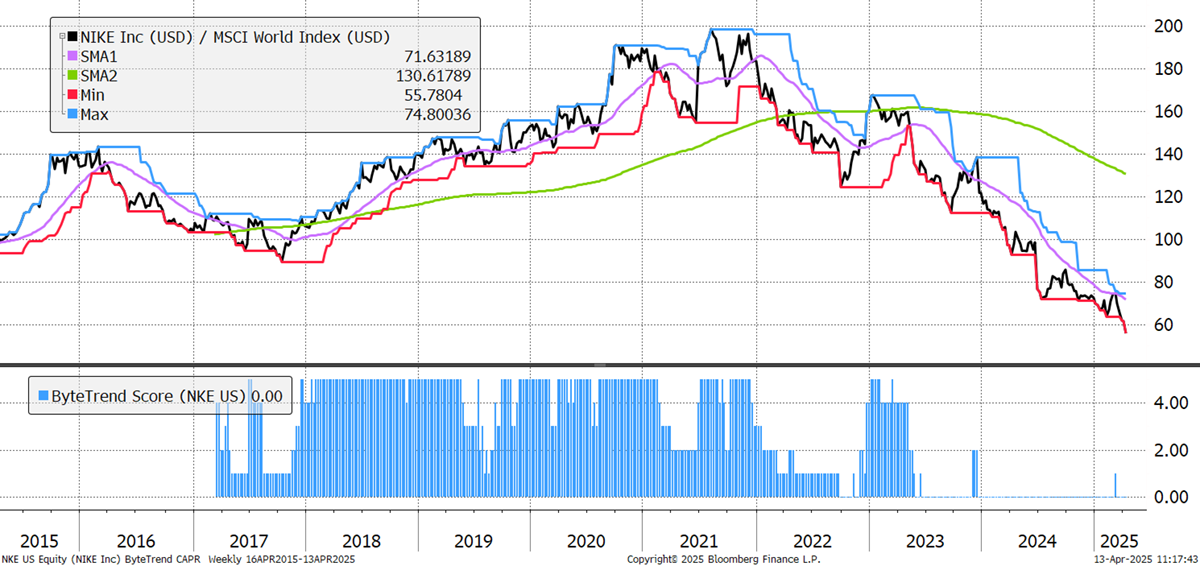Select the Min legend label

94,95
